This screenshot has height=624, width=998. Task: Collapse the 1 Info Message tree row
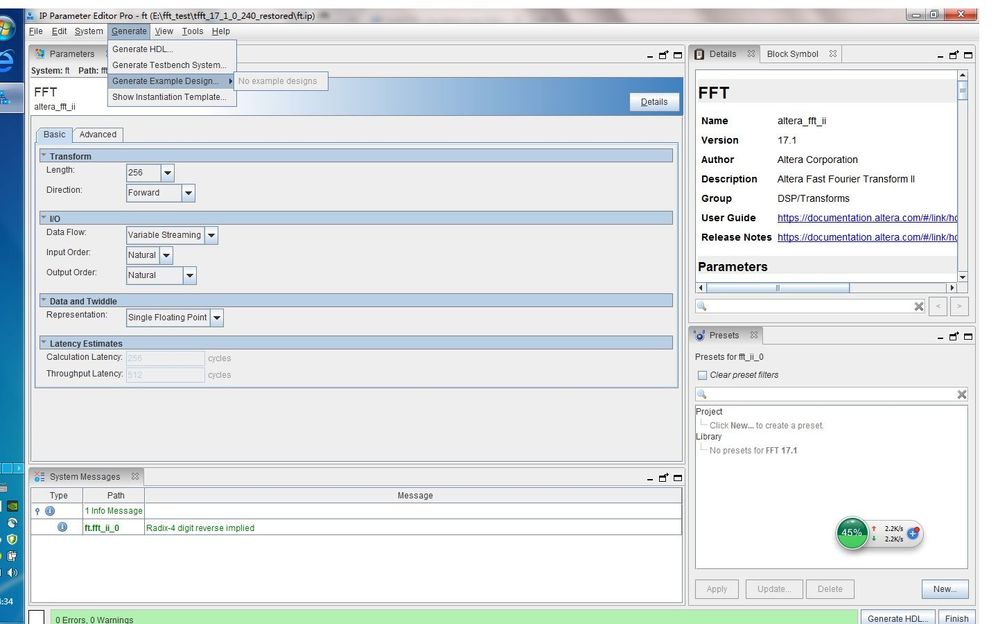37,511
